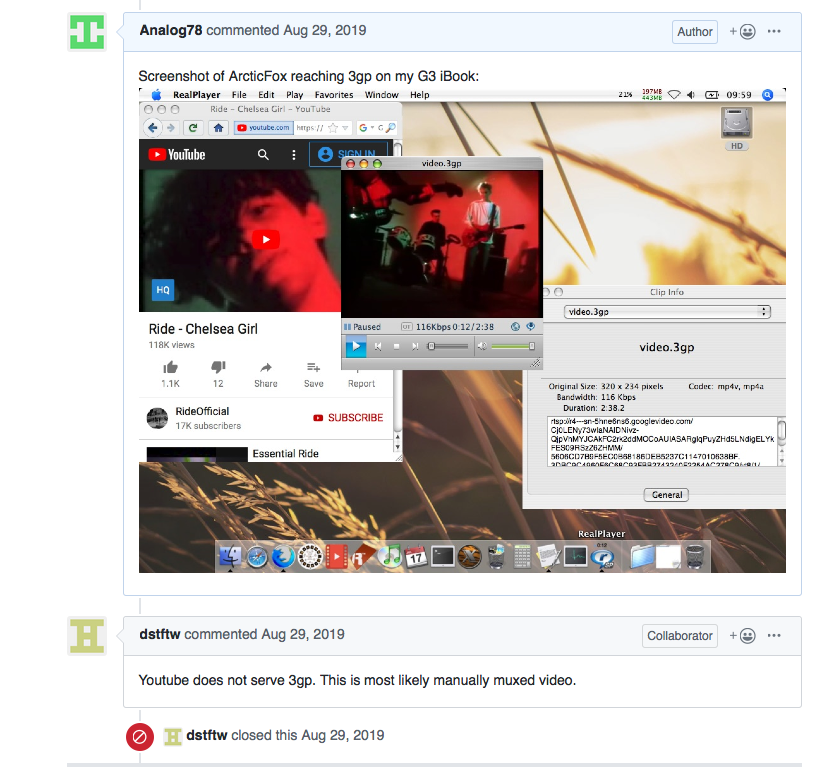Open the Favorites menu
This screenshot has height=776, width=820.
click(334, 95)
